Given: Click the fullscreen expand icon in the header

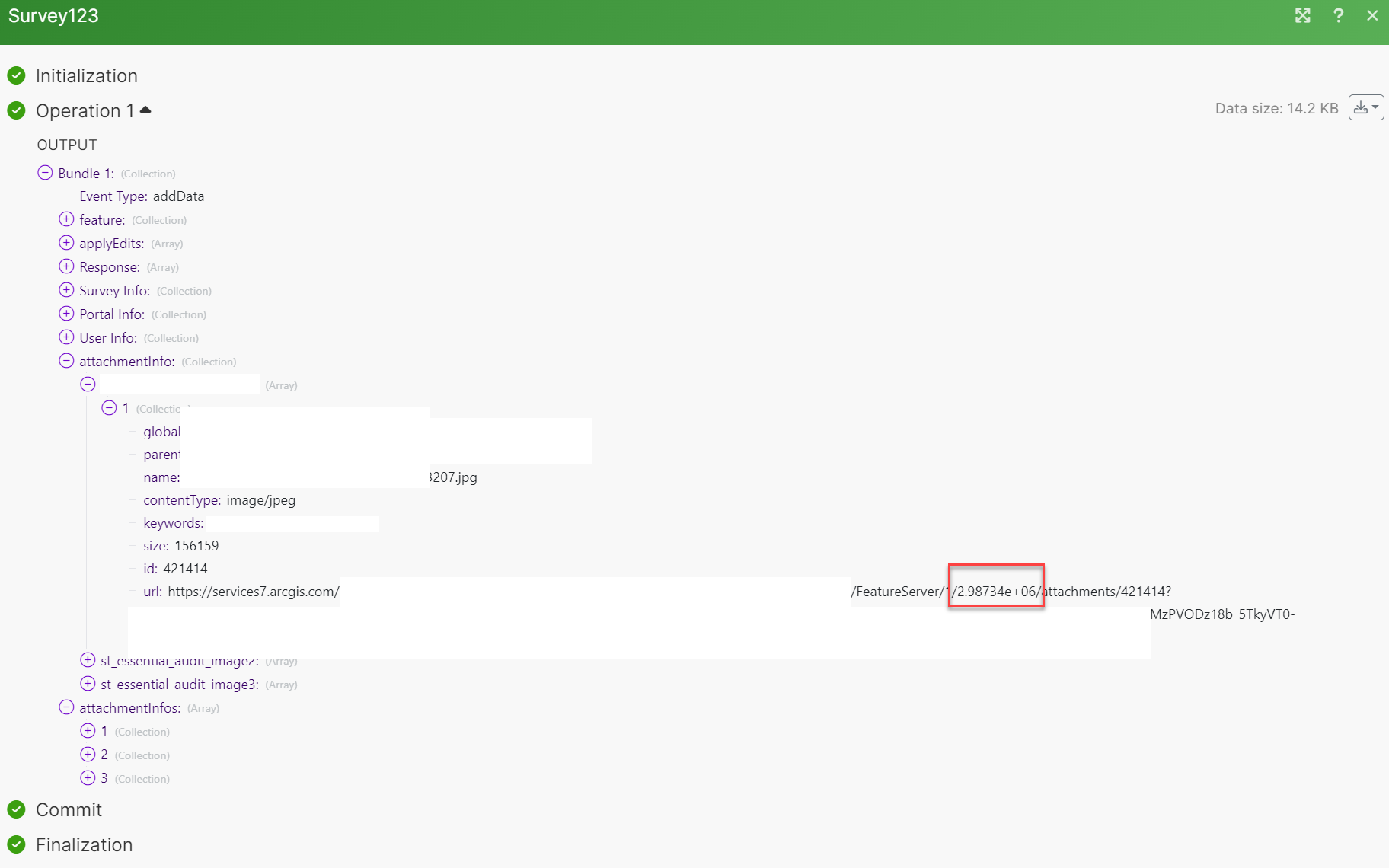Looking at the screenshot, I should [1303, 15].
